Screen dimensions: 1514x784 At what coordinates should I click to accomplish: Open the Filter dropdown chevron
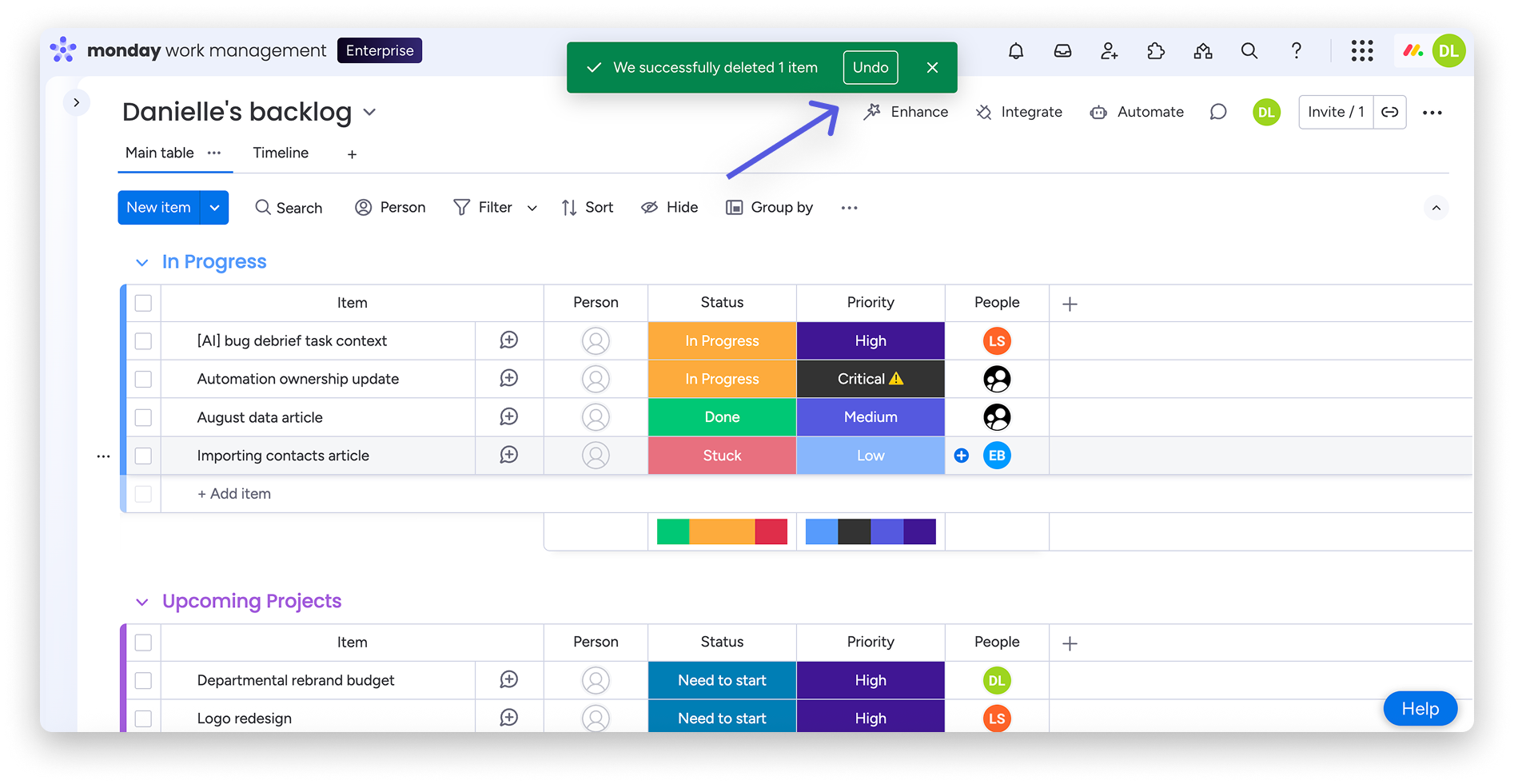[532, 207]
